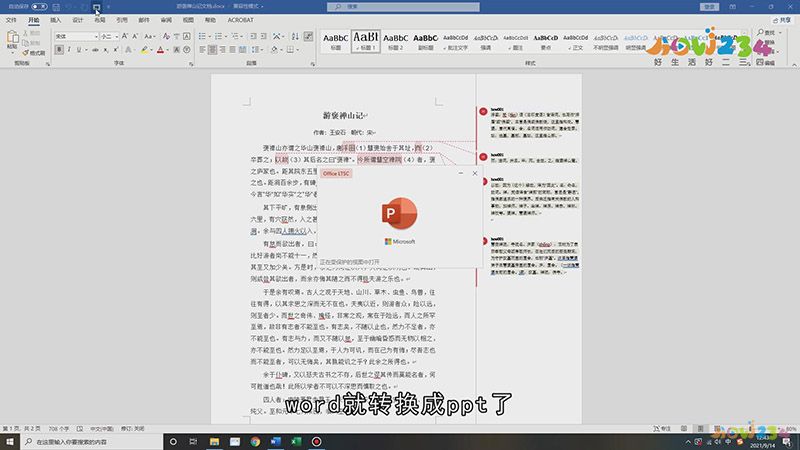The image size is (800, 450).
Task: Open the font size combo box
Action: coord(109,37)
